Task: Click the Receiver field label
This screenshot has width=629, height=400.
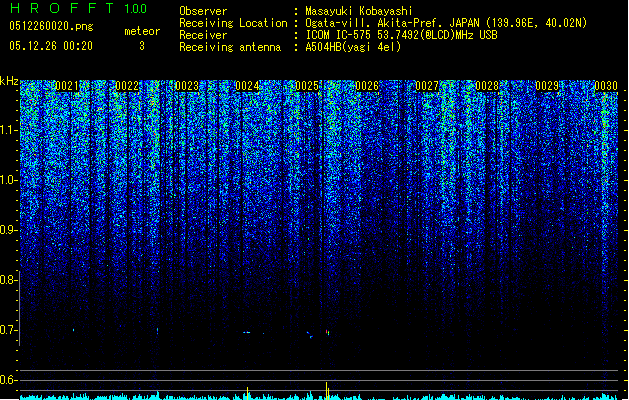Action: click(x=203, y=35)
